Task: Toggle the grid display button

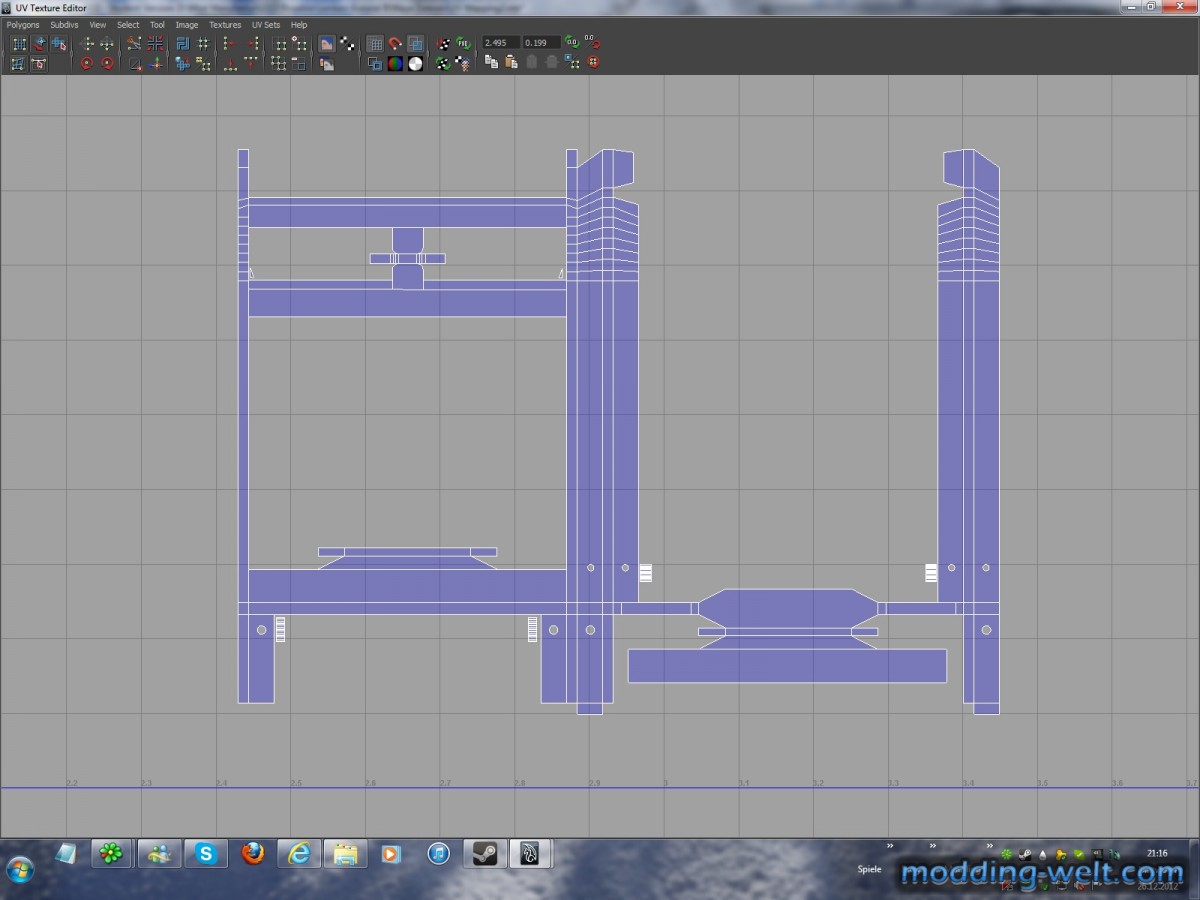Action: tap(375, 44)
